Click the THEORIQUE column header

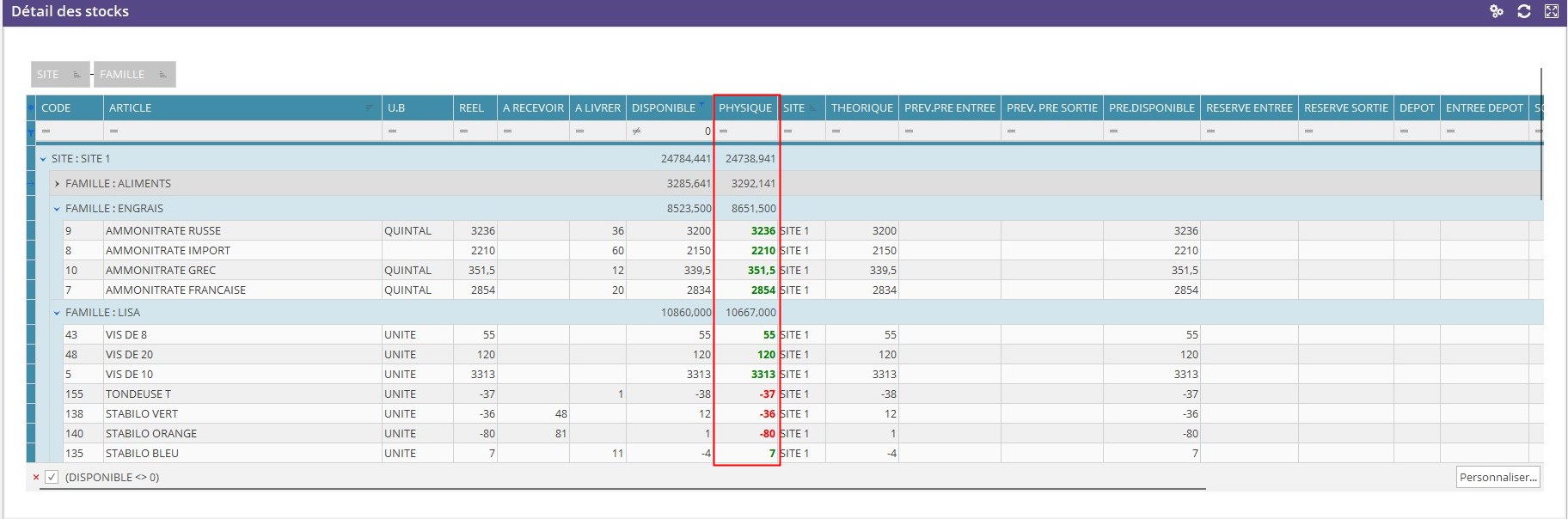click(861, 107)
